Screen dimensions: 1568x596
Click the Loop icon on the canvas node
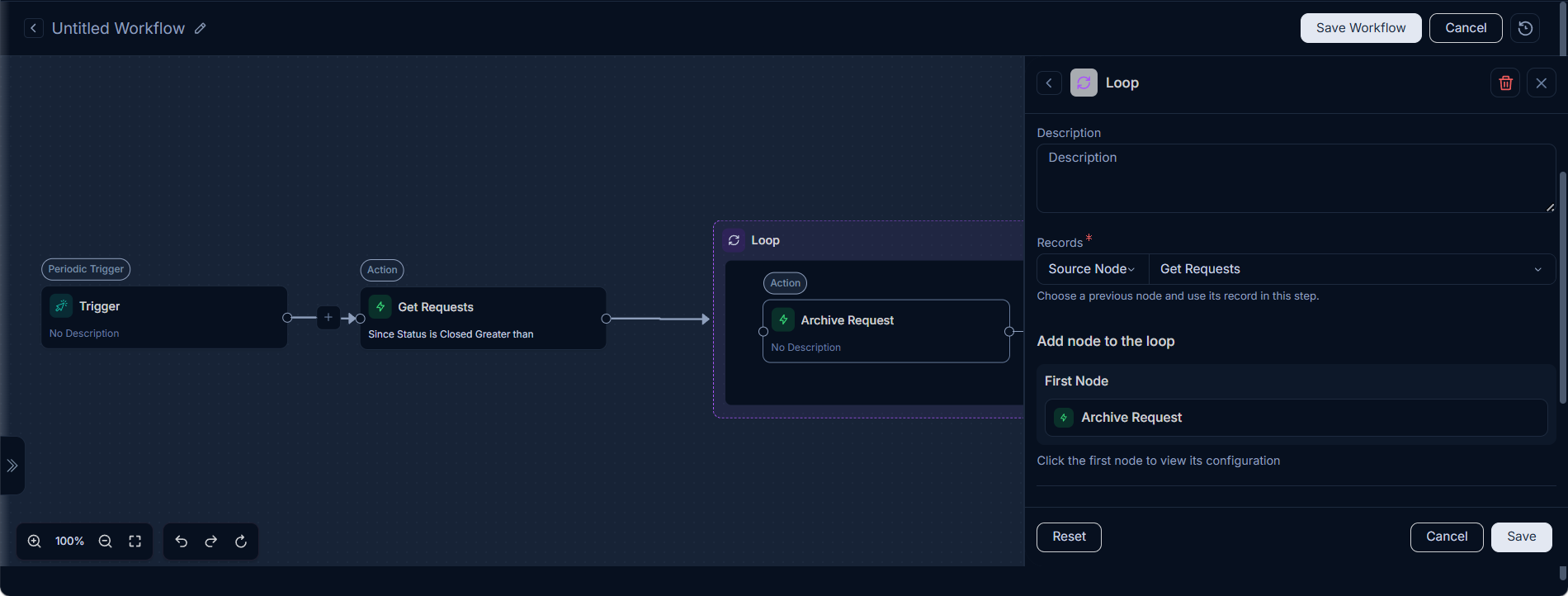[x=734, y=240]
